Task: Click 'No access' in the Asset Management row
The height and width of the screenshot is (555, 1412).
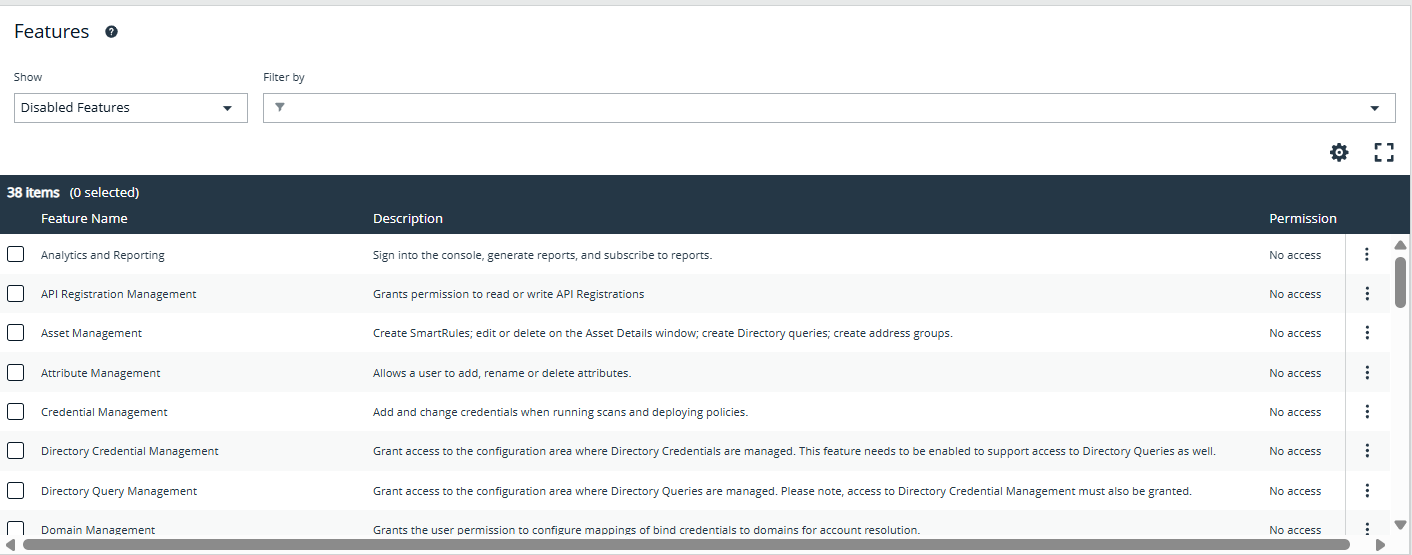Action: click(x=1295, y=333)
